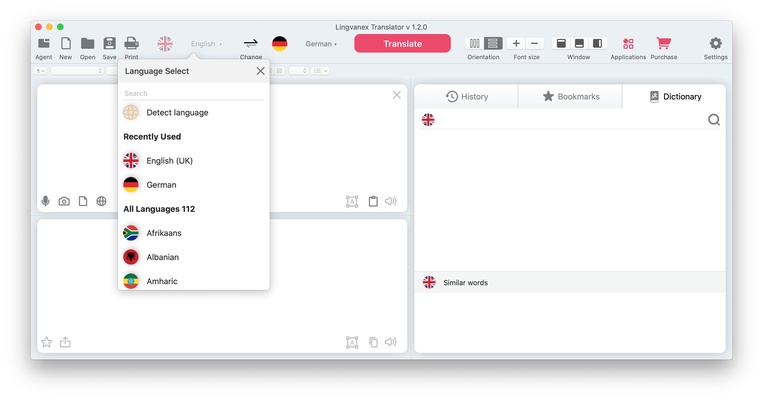Set vertical columns orientation

point(474,43)
